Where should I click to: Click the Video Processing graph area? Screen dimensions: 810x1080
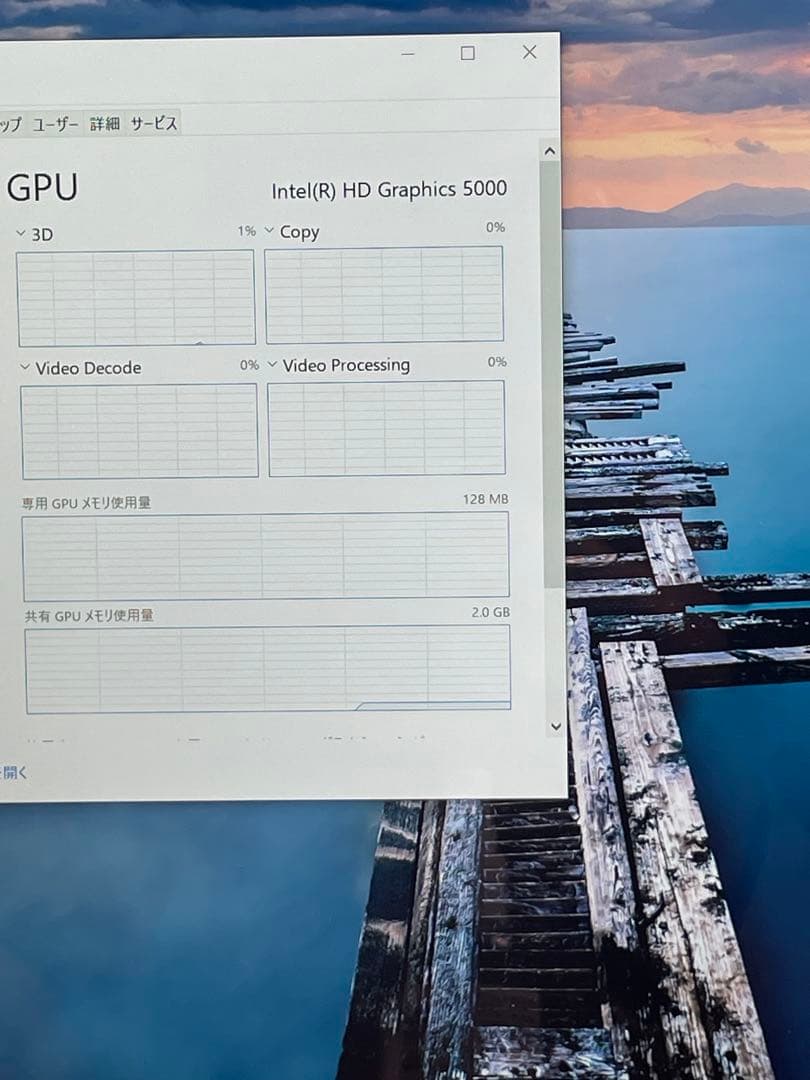(x=387, y=430)
